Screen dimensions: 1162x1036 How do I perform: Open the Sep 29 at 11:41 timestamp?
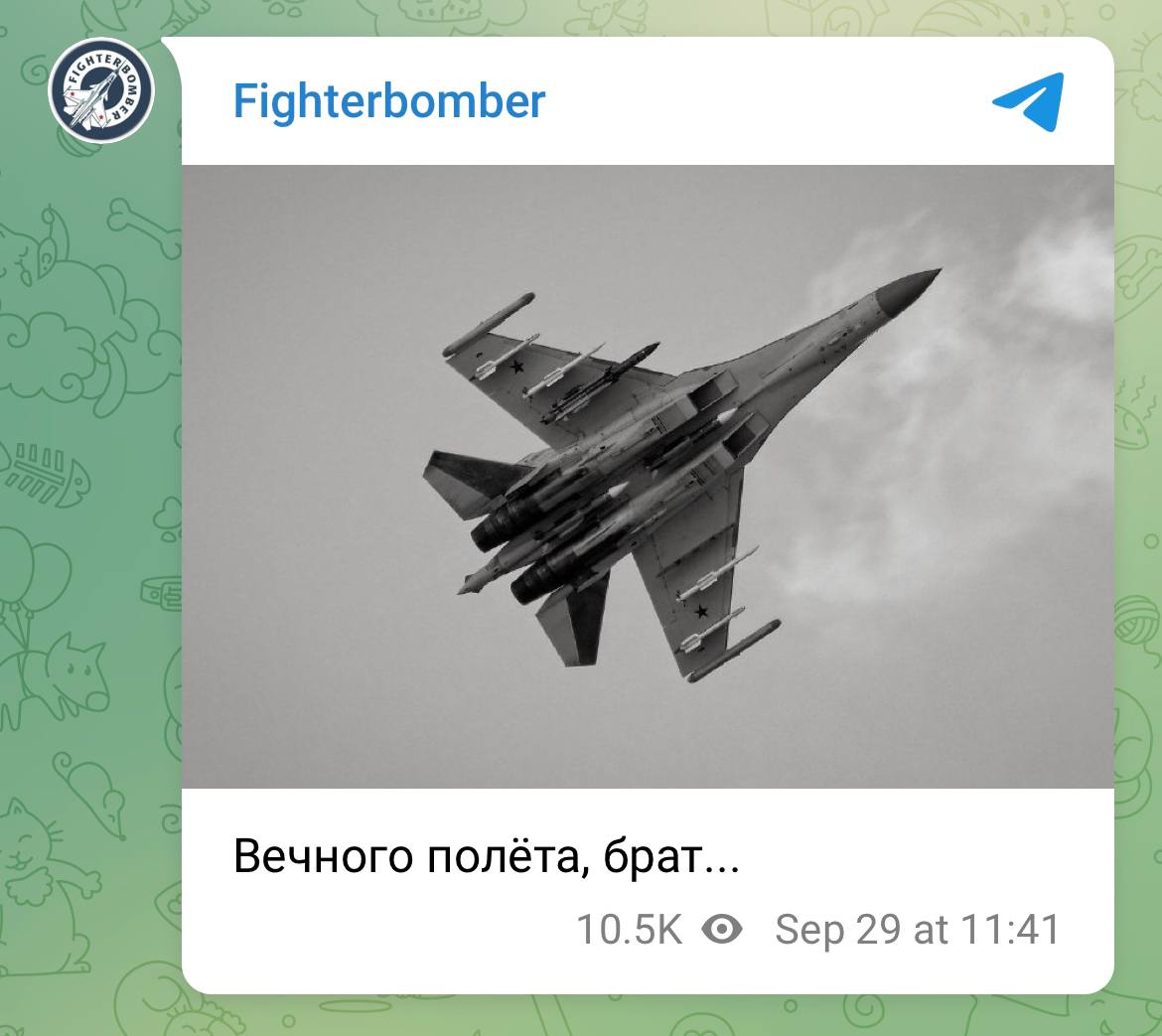pyautogui.click(x=918, y=930)
